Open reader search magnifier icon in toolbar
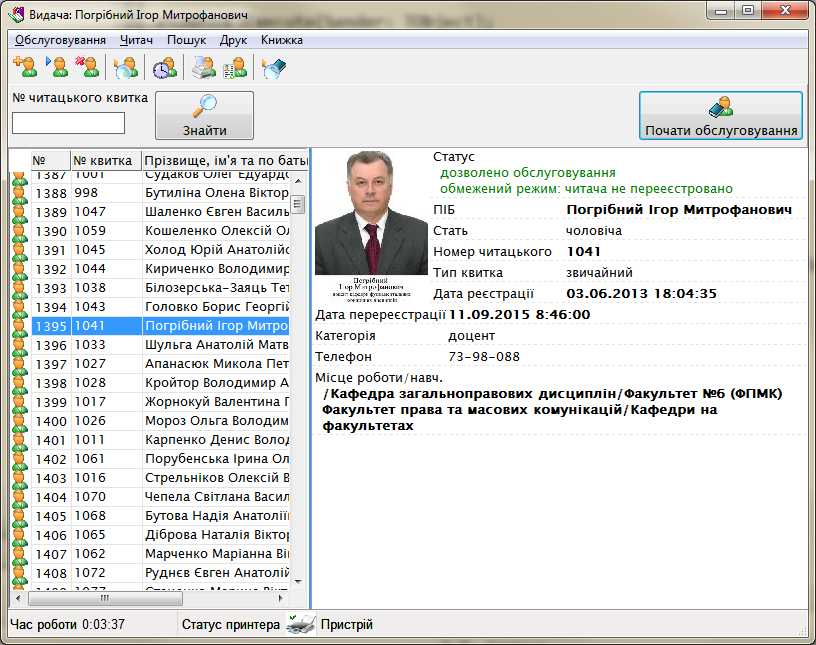This screenshot has height=645, width=816. [x=126, y=67]
